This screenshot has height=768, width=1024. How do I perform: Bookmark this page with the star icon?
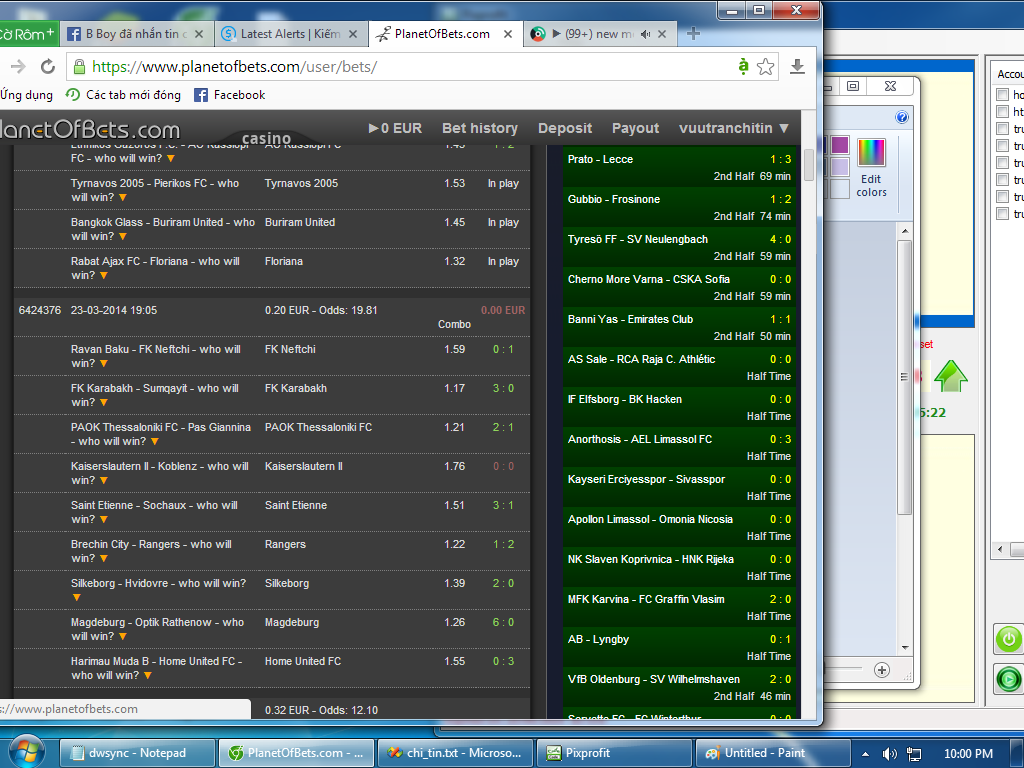(x=765, y=67)
